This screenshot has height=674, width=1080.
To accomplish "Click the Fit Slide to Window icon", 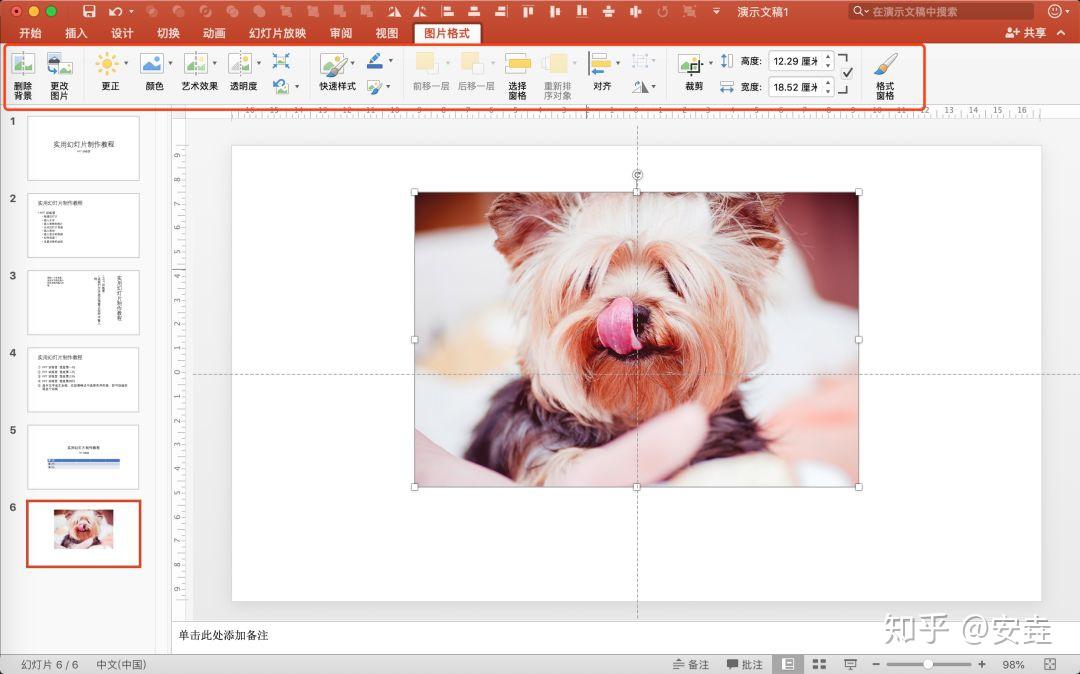I will coord(1050,664).
